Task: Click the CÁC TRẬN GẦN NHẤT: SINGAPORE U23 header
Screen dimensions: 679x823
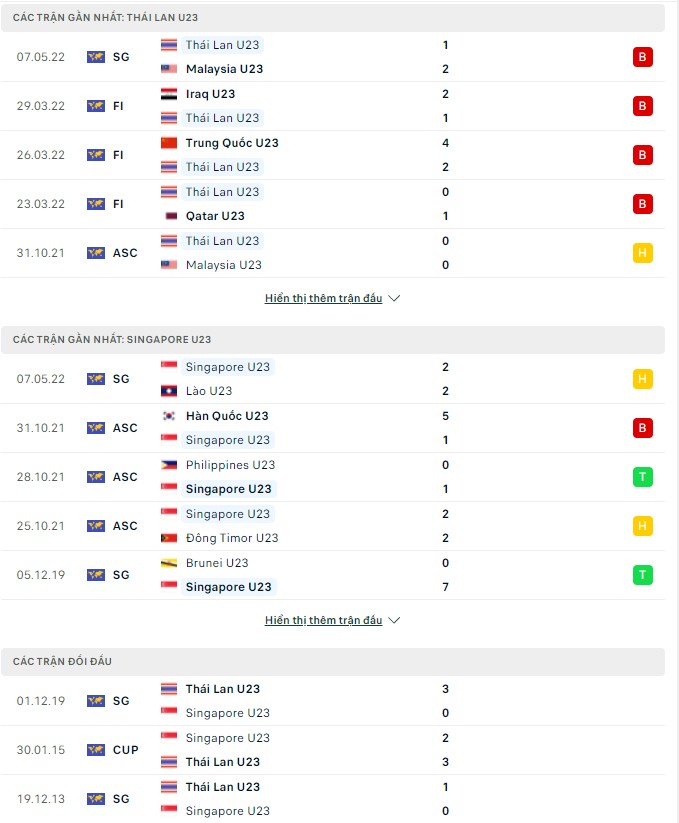Action: point(90,340)
